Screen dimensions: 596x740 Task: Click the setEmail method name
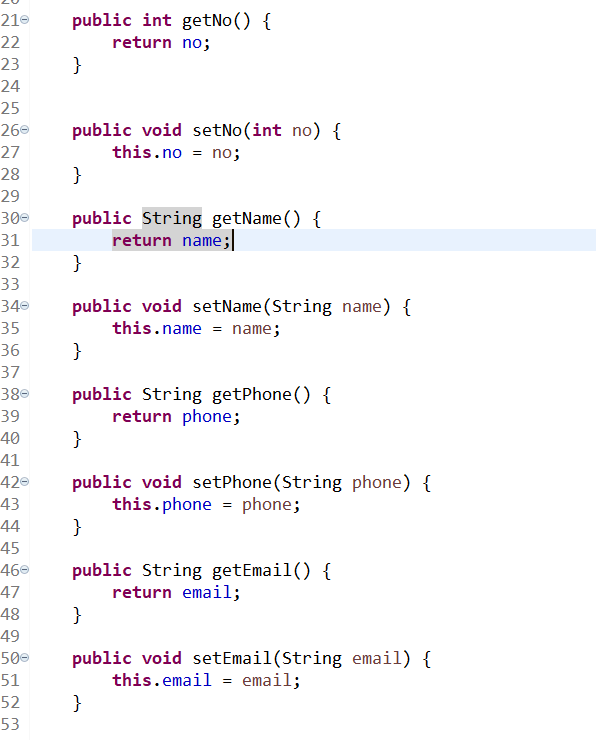pos(232,659)
